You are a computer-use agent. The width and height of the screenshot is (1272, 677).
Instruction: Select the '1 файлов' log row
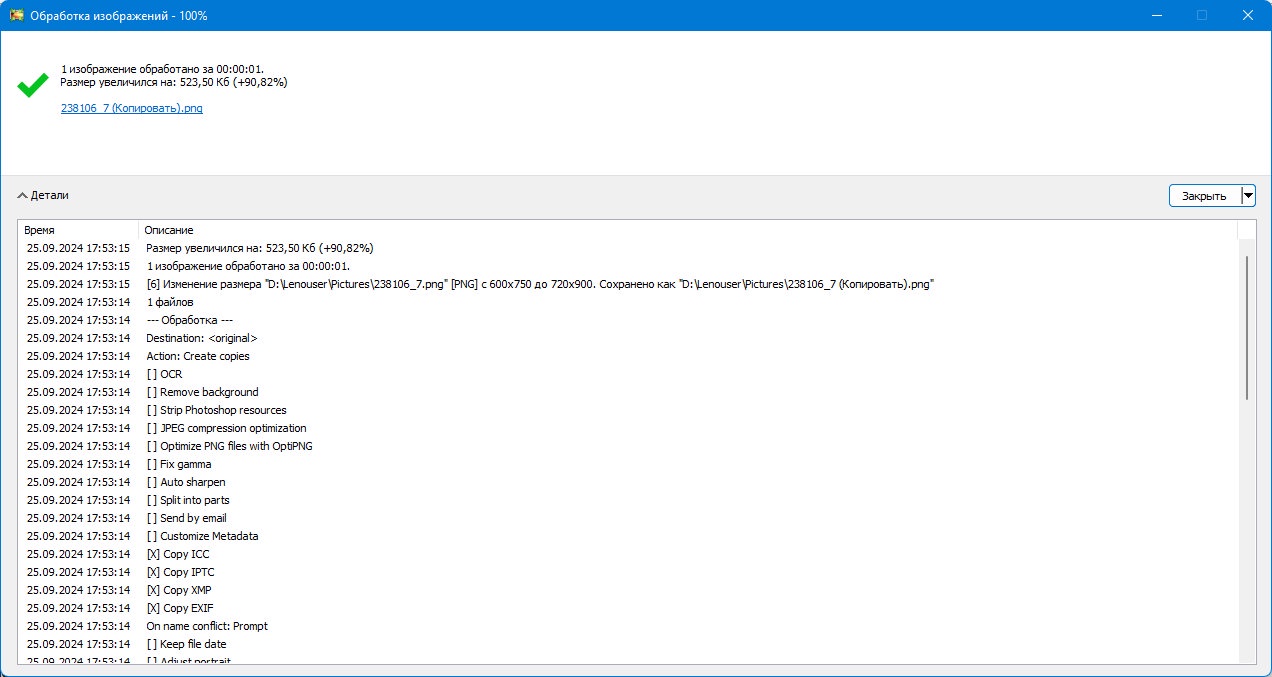tap(628, 302)
